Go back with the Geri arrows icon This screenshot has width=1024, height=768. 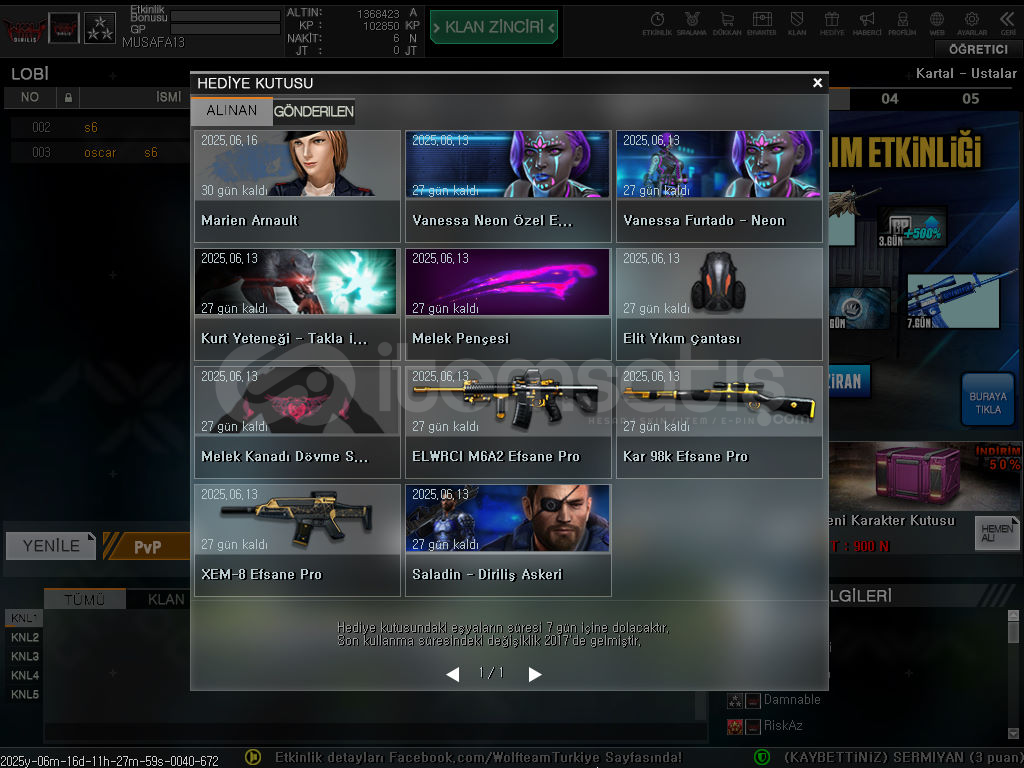[x=1008, y=23]
